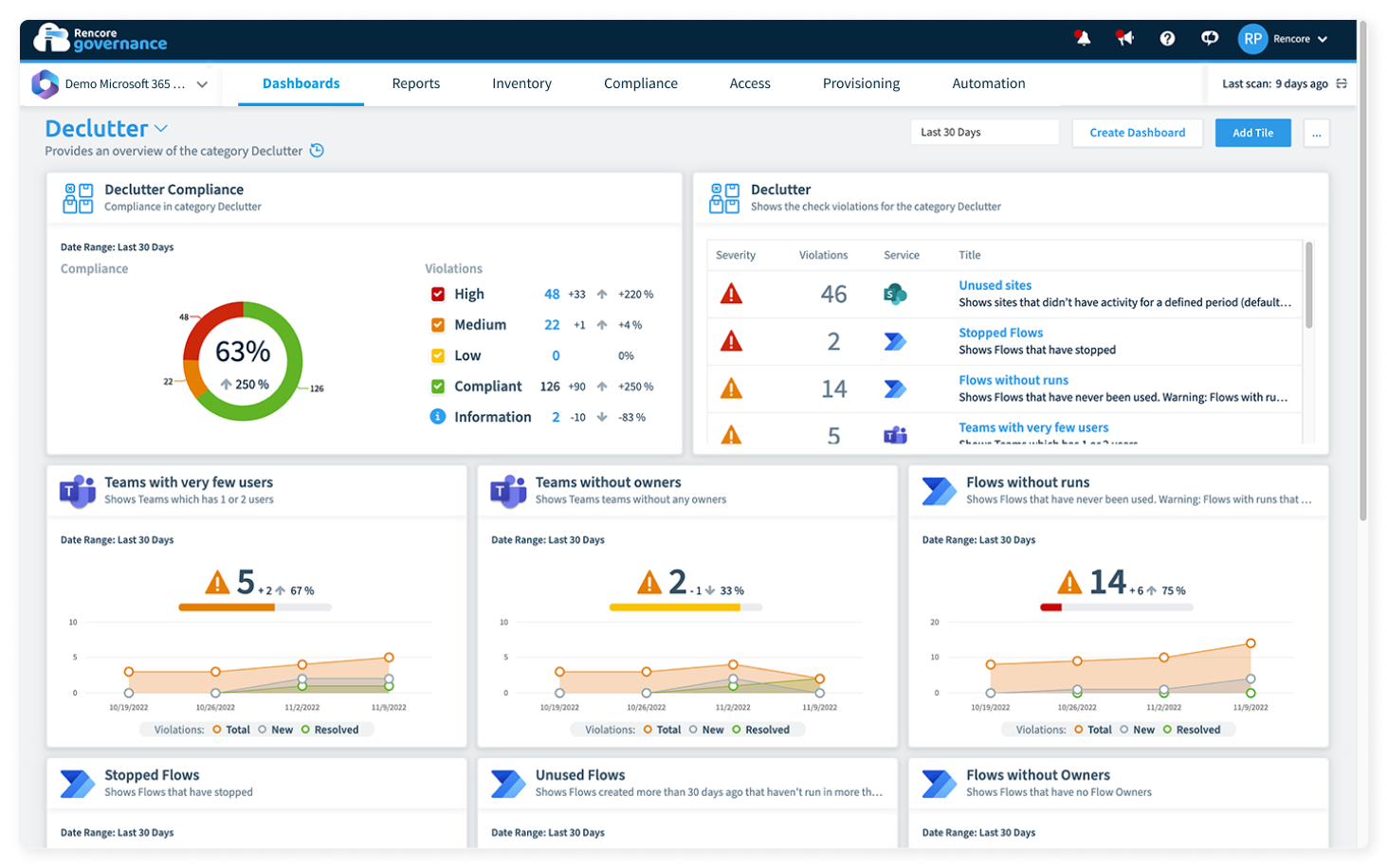Open the more options ellipsis button

[x=1316, y=133]
